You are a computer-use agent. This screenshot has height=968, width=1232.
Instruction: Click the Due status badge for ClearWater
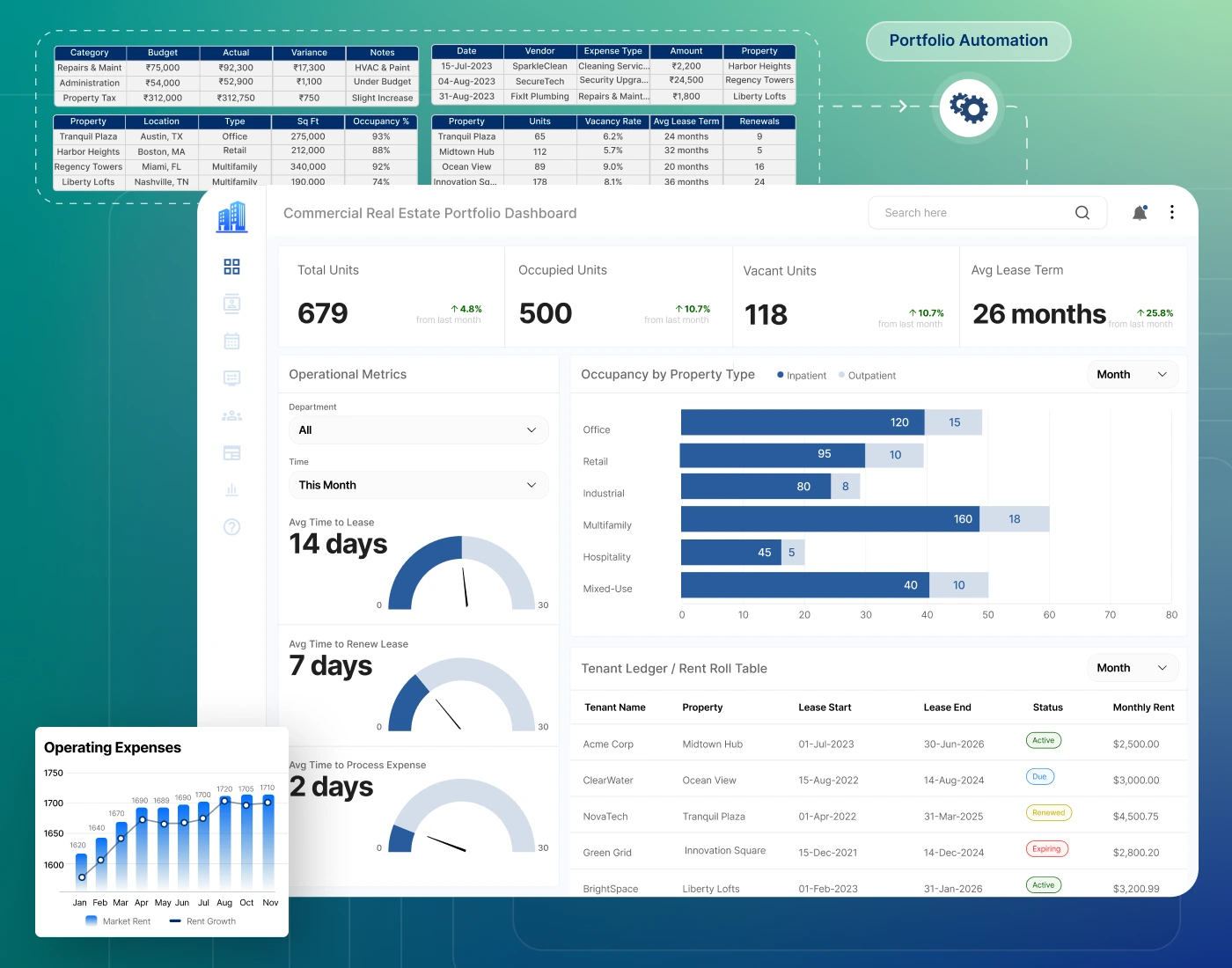pyautogui.click(x=1040, y=777)
